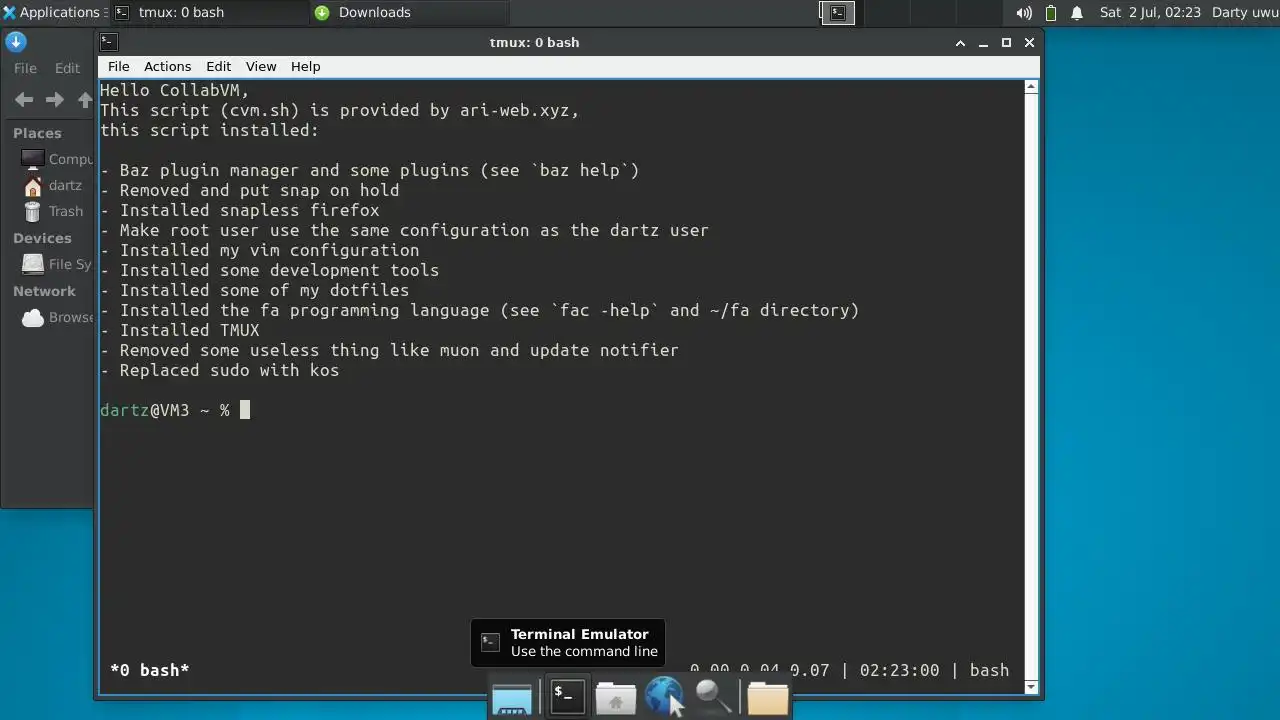Open the notifications bell icon

point(1077,13)
